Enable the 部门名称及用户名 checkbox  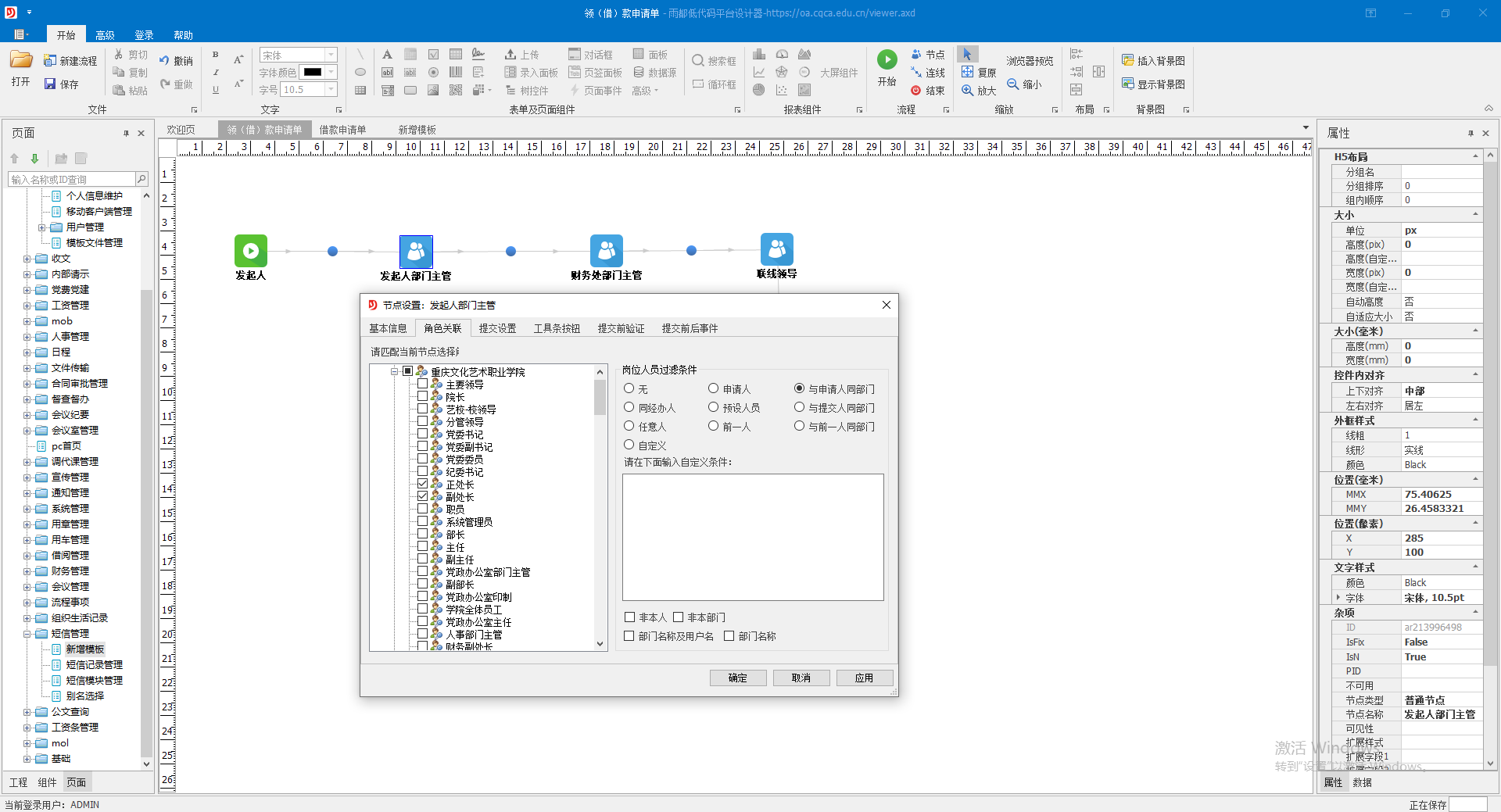tap(629, 636)
